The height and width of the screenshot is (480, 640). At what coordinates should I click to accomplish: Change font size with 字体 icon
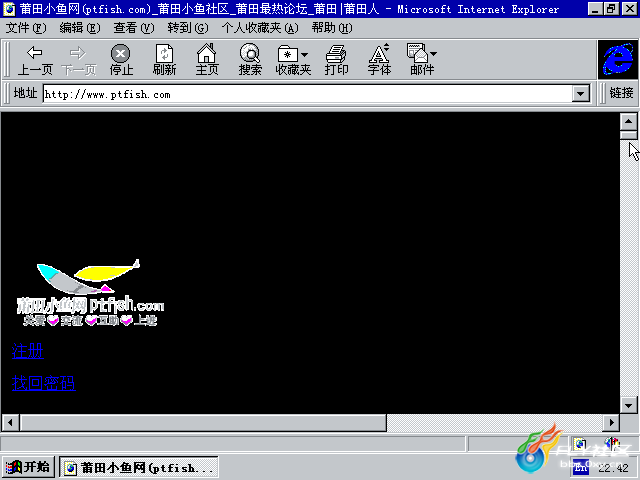pos(379,60)
